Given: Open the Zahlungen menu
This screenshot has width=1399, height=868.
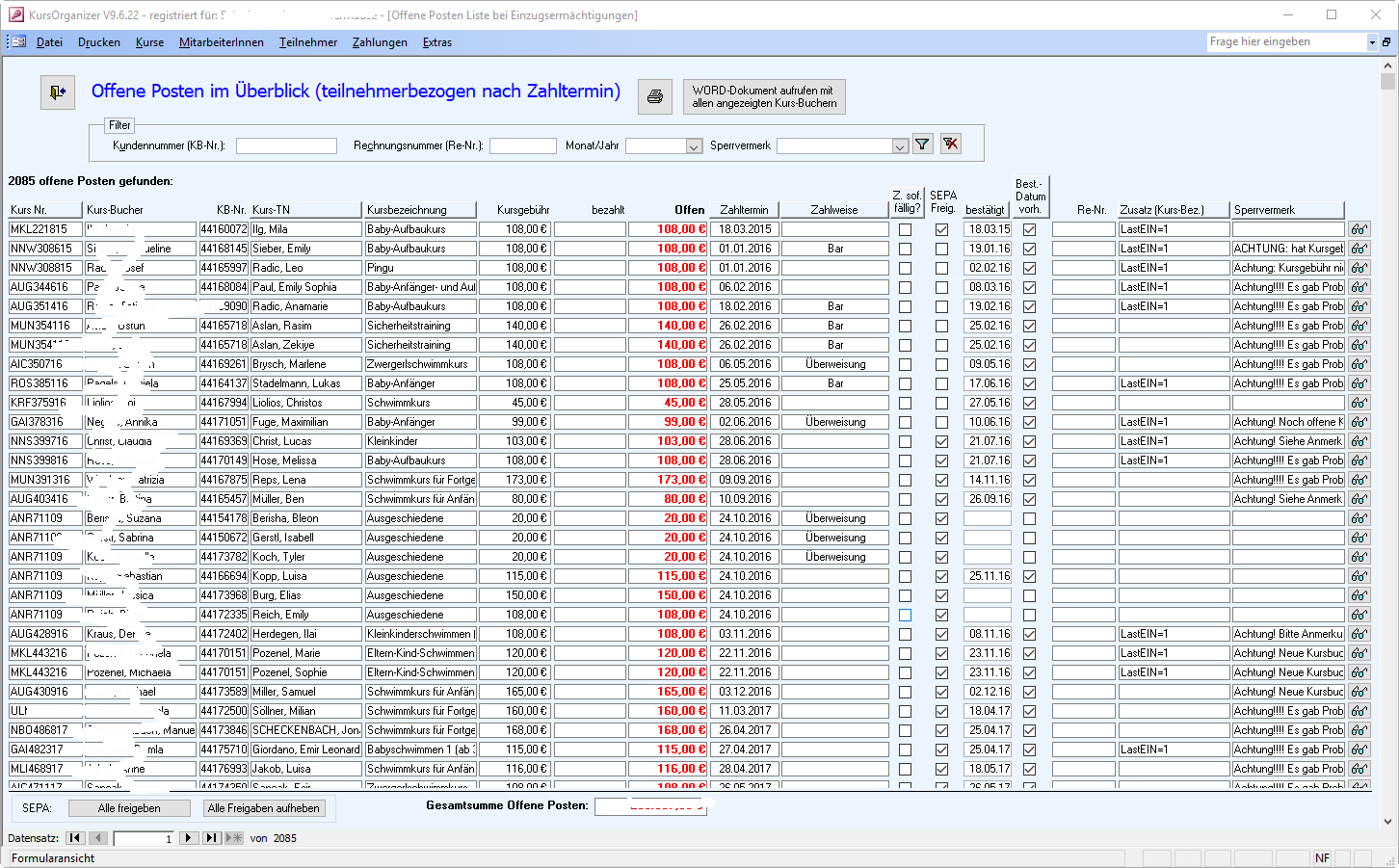Looking at the screenshot, I should [x=380, y=42].
